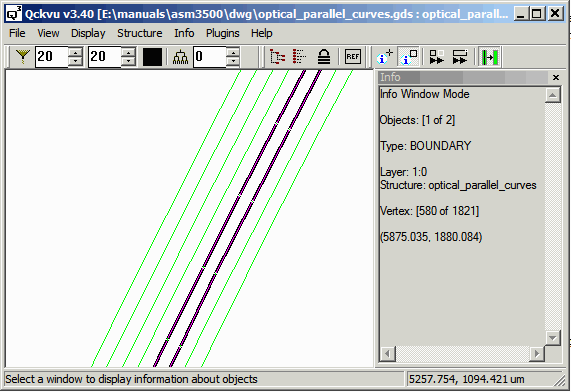Maximize the Qckvu window

click(x=537, y=14)
